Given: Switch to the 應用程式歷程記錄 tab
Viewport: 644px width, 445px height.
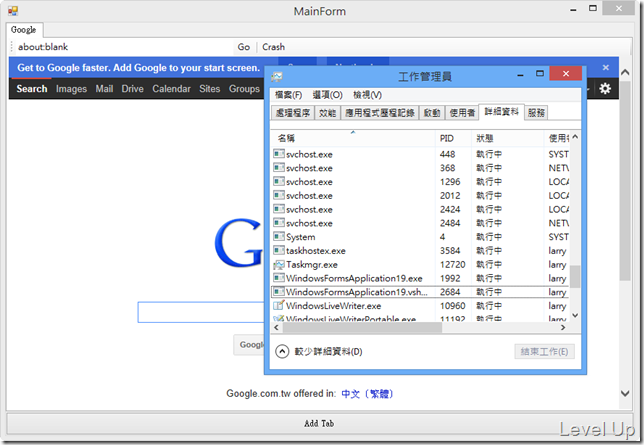Looking at the screenshot, I should point(380,113).
